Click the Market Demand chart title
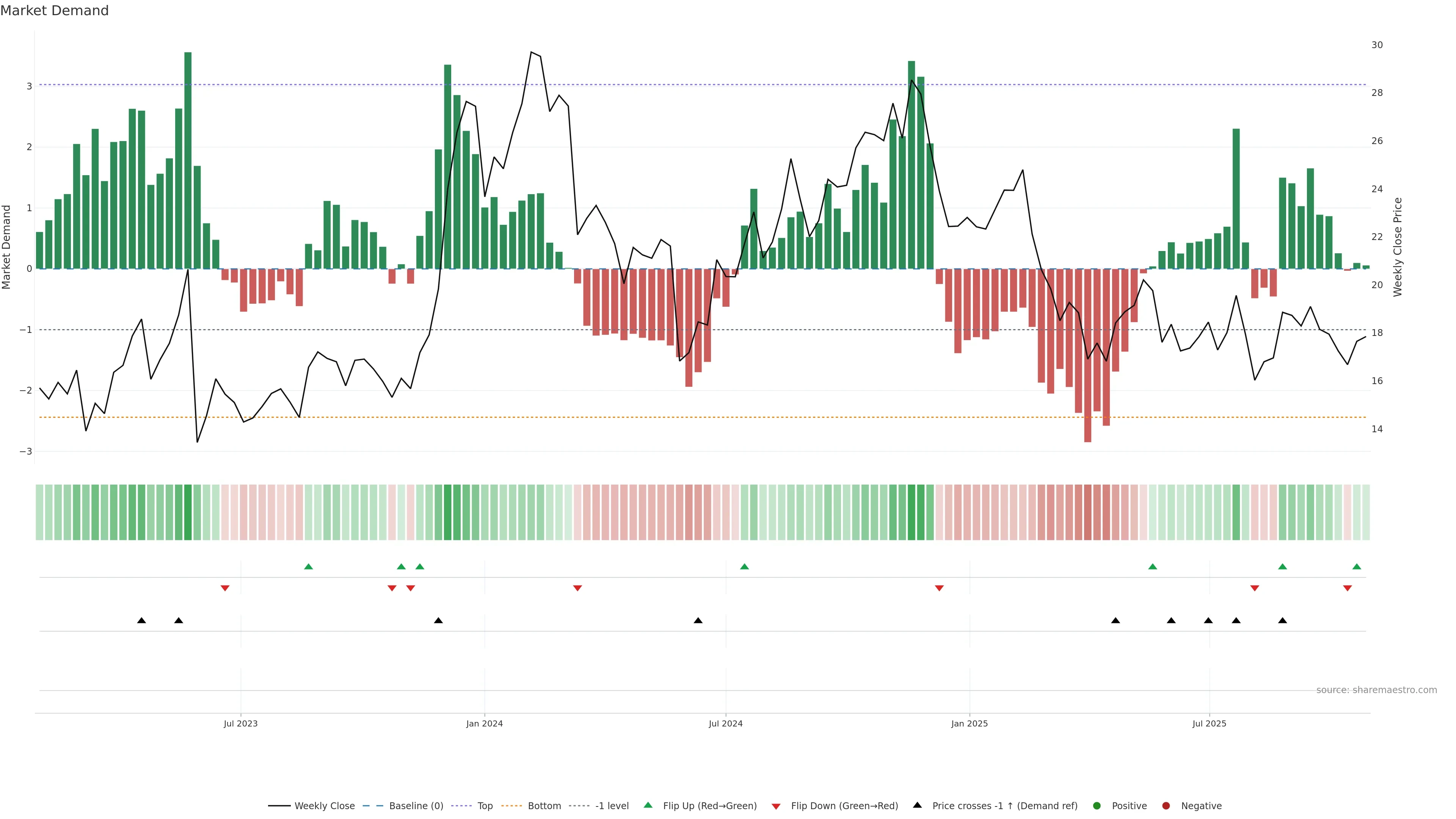 pyautogui.click(x=54, y=11)
